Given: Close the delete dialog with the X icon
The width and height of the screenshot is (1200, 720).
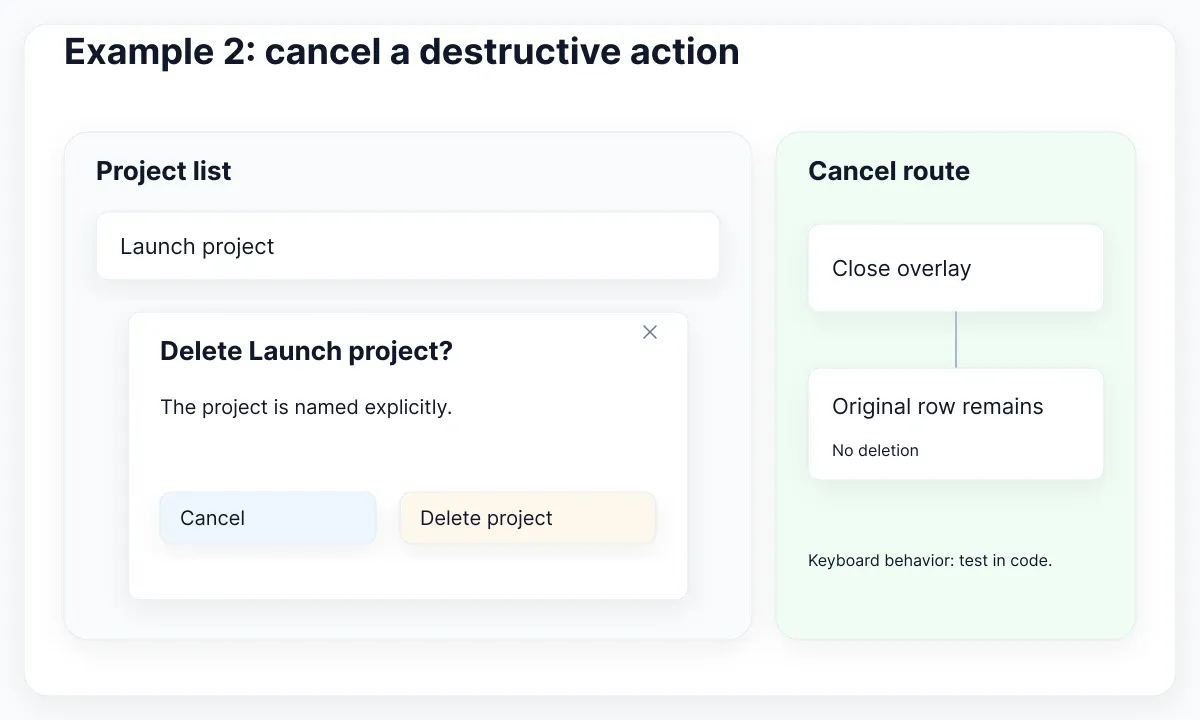Looking at the screenshot, I should point(650,332).
